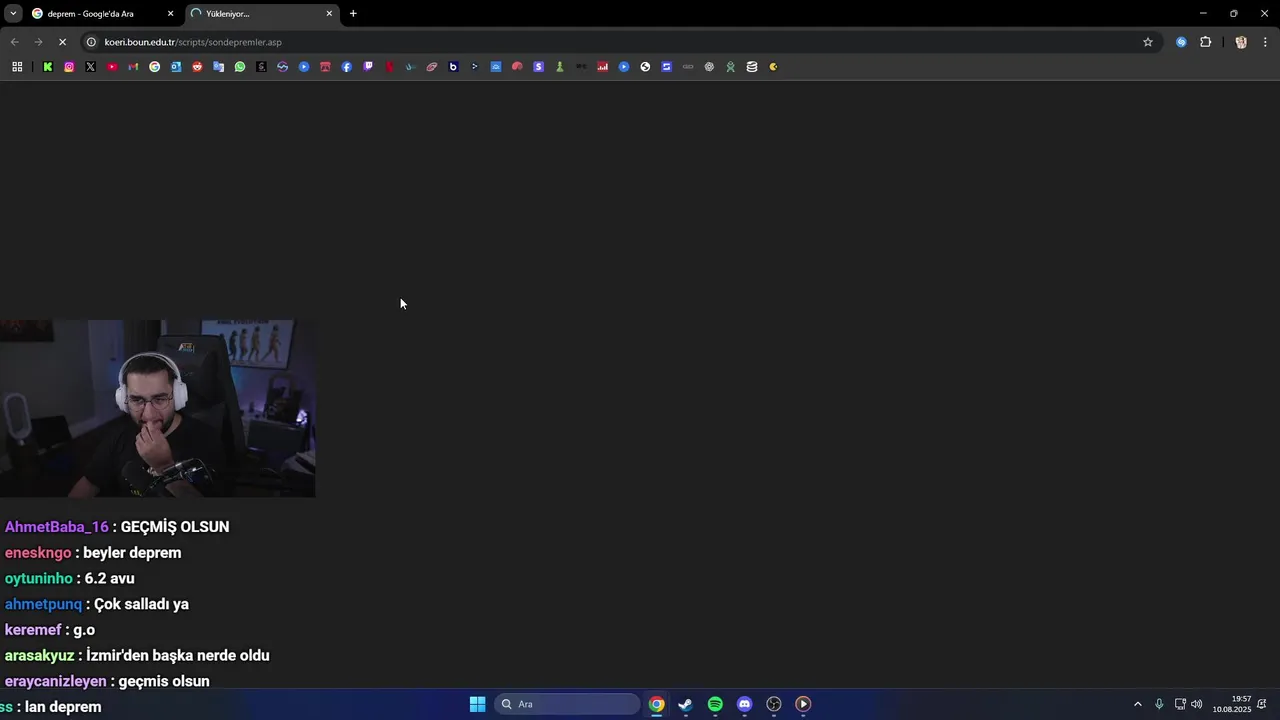Go back to the previous page
This screenshot has height=720, width=1280.
pos(14,42)
